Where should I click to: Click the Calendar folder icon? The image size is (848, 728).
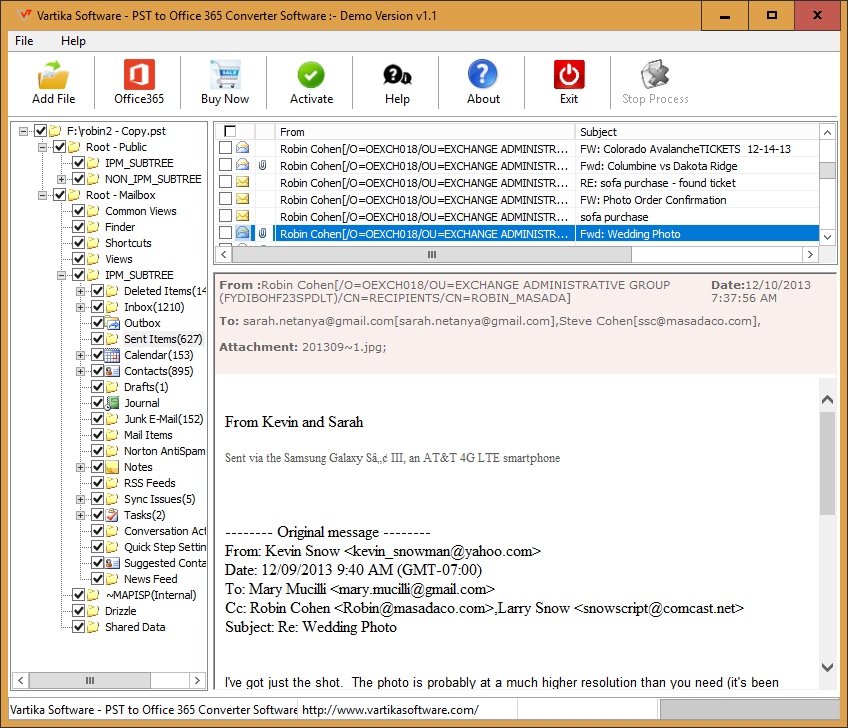point(112,355)
